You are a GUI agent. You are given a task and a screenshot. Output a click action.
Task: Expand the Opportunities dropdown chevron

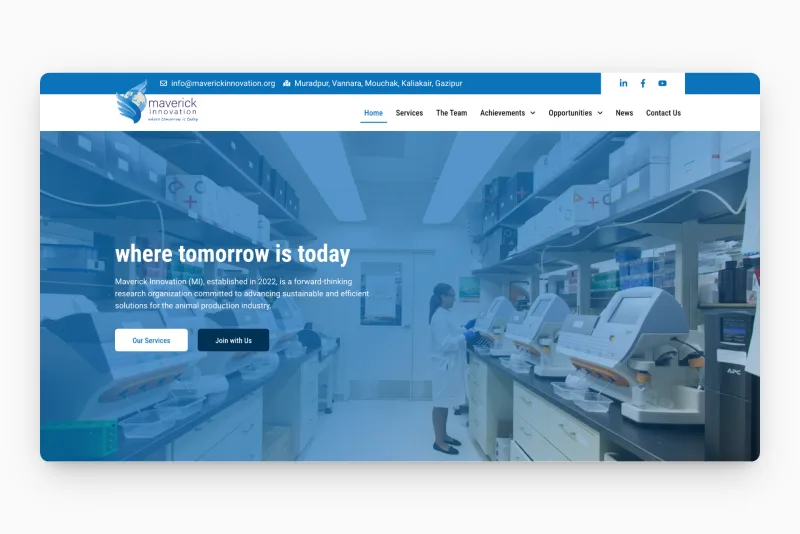click(600, 113)
